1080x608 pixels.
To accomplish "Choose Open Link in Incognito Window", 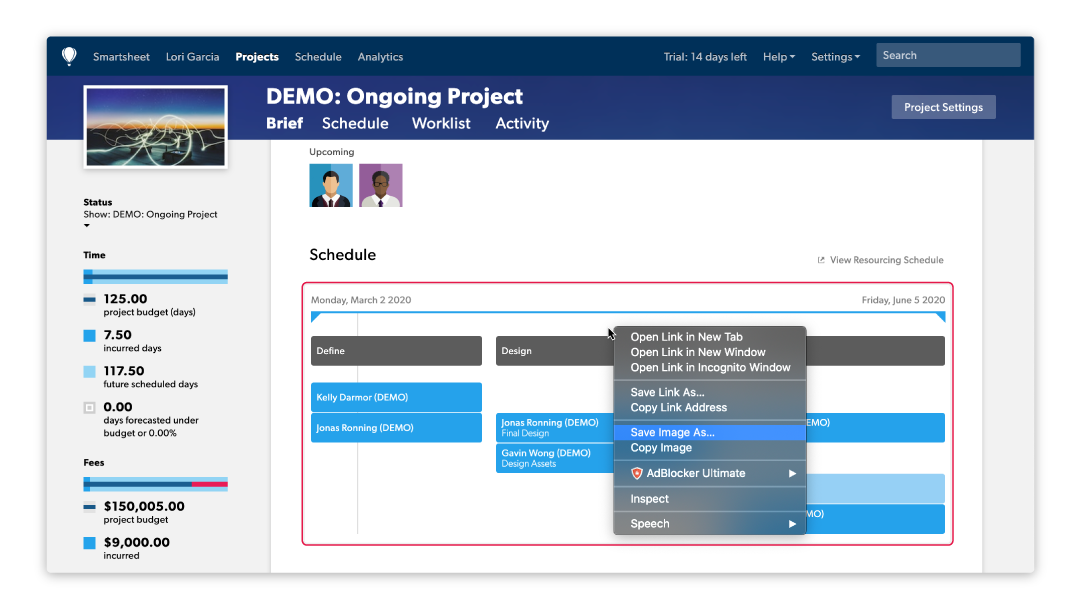I will pos(710,367).
